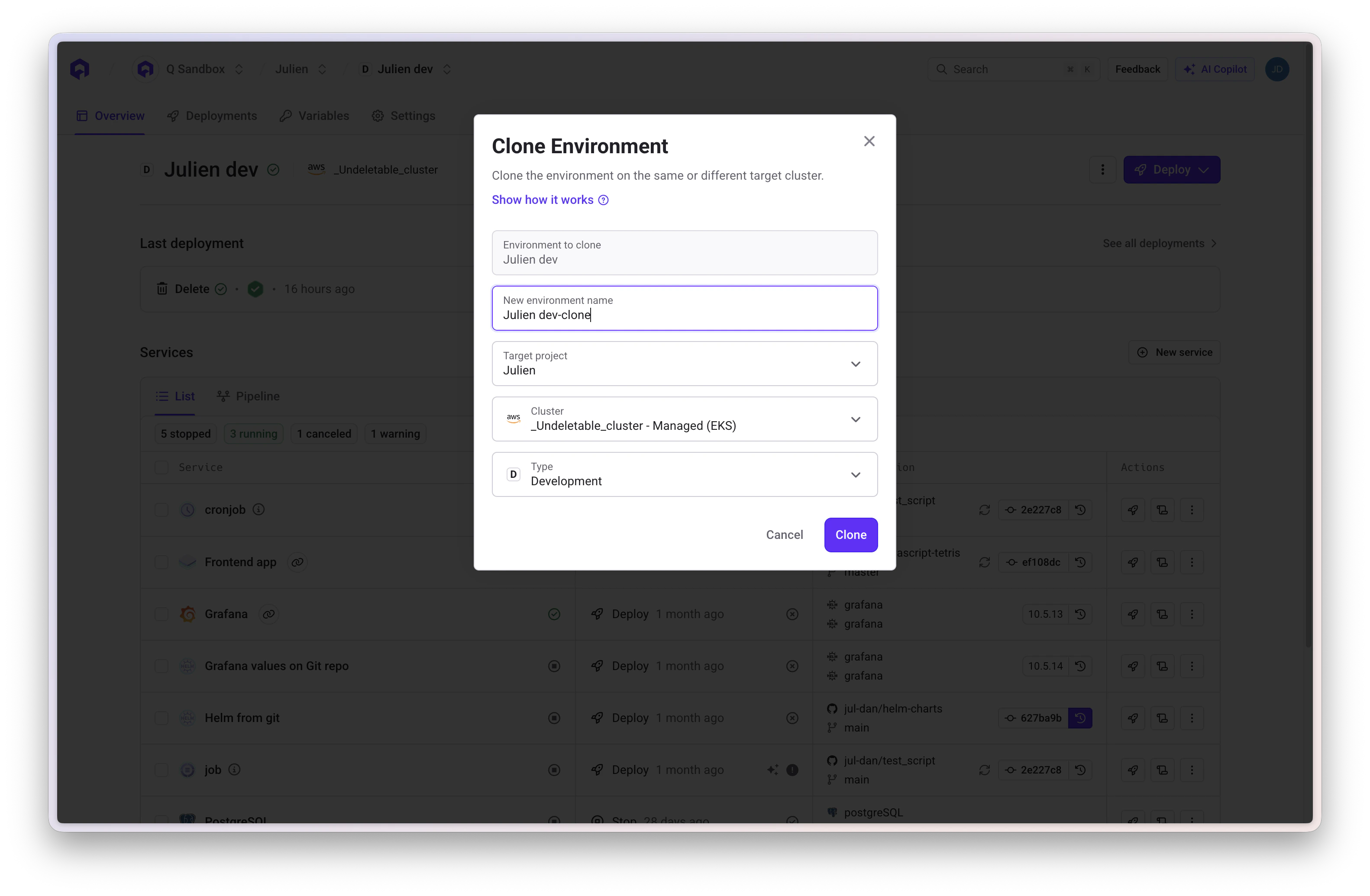Image resolution: width=1370 pixels, height=896 pixels.
Task: Click the cronjob auto-deploy sync icon
Action: 985,510
